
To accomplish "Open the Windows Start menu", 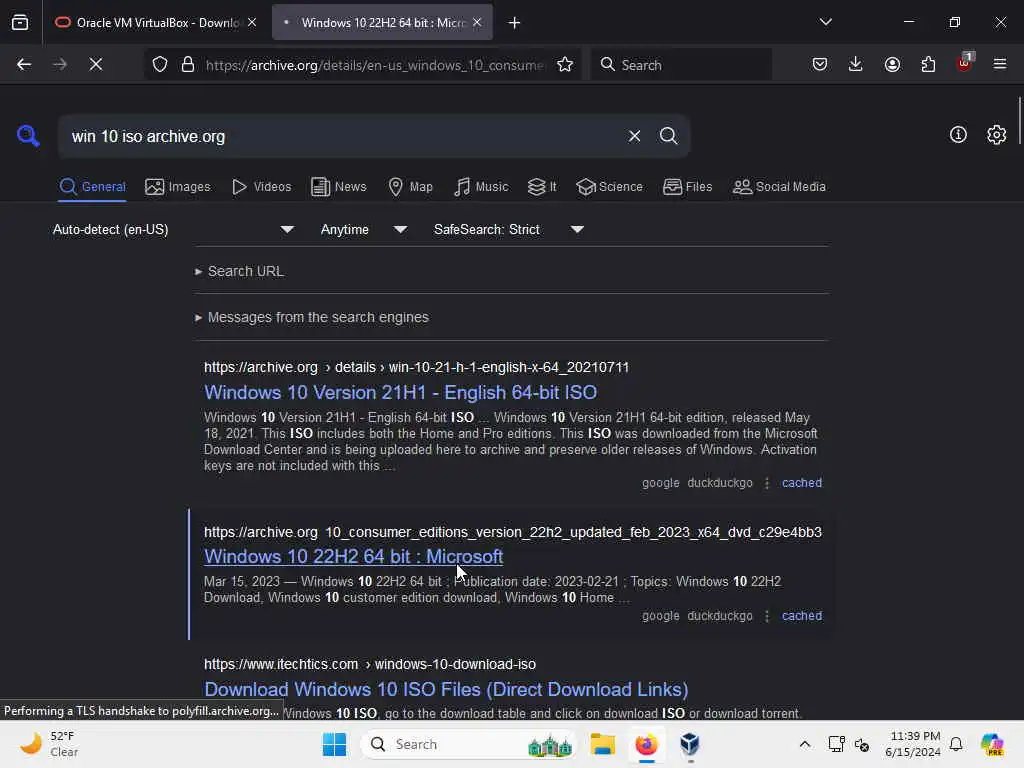I will point(334,744).
